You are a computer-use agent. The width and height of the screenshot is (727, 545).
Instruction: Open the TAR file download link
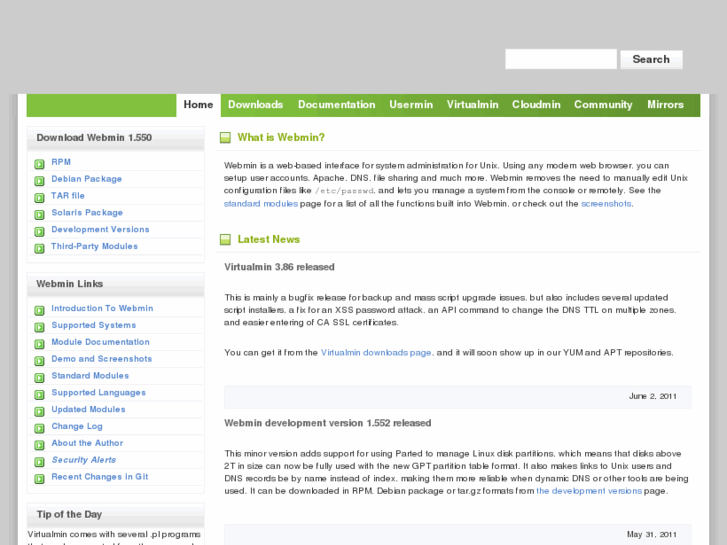tap(68, 196)
